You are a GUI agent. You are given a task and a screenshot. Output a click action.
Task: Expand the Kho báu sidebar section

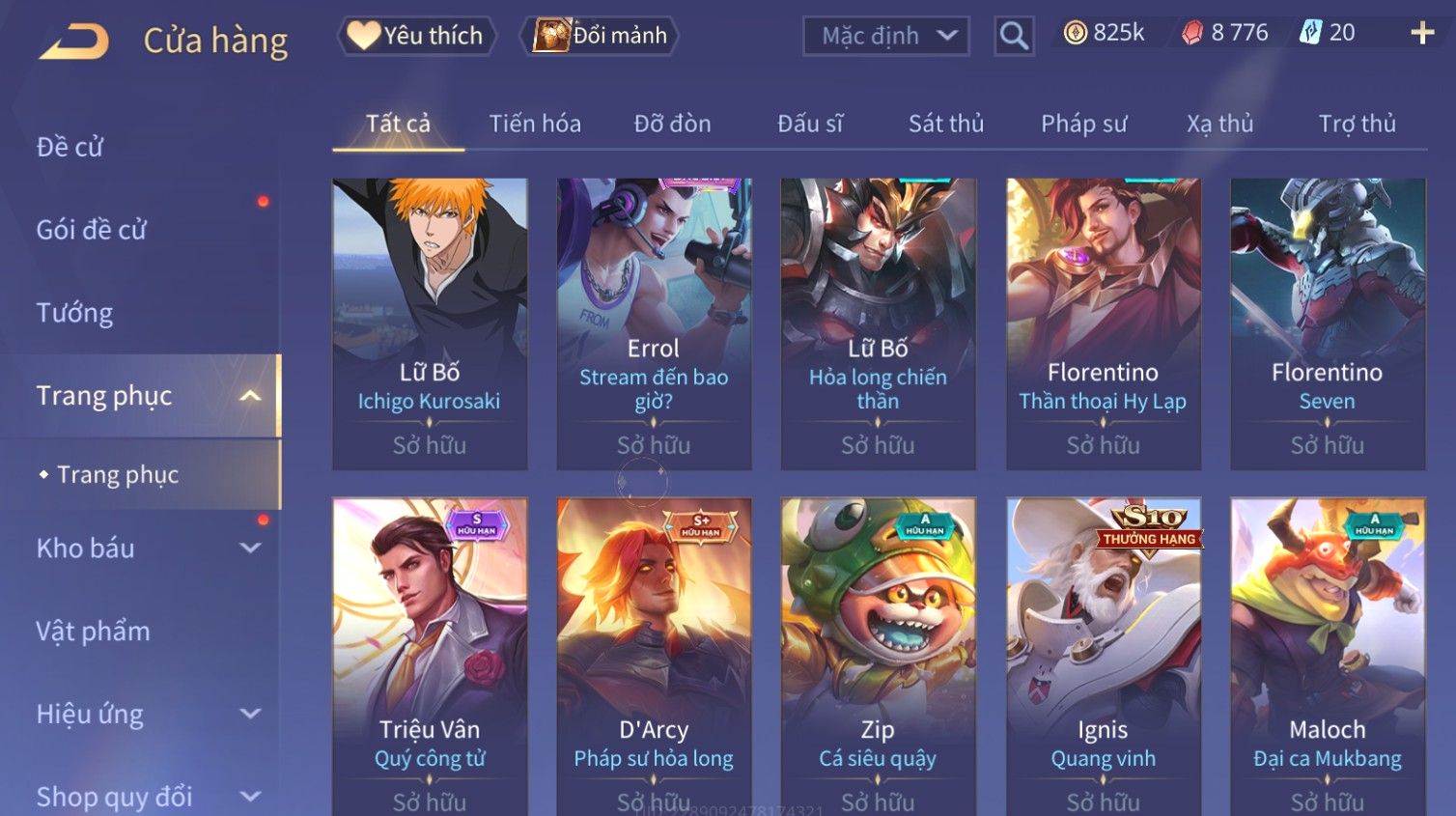(x=250, y=549)
